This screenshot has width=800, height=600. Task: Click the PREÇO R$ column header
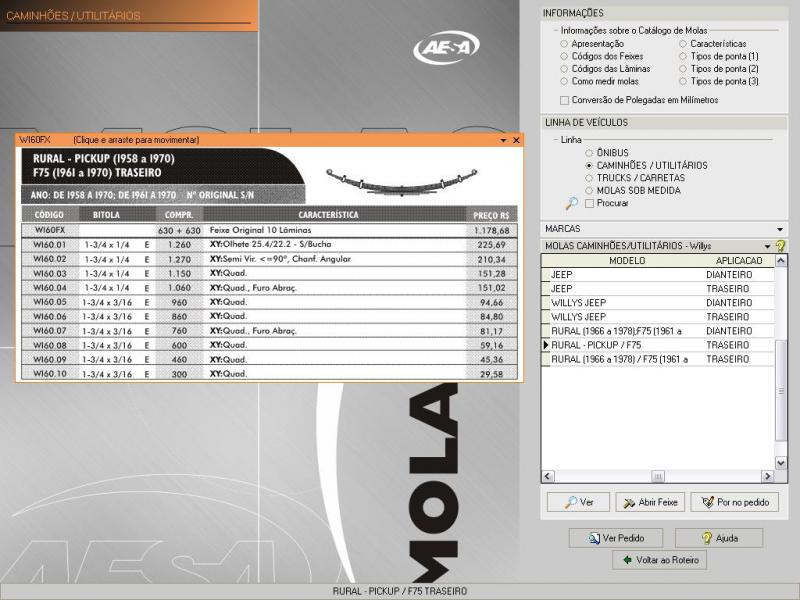tap(491, 215)
